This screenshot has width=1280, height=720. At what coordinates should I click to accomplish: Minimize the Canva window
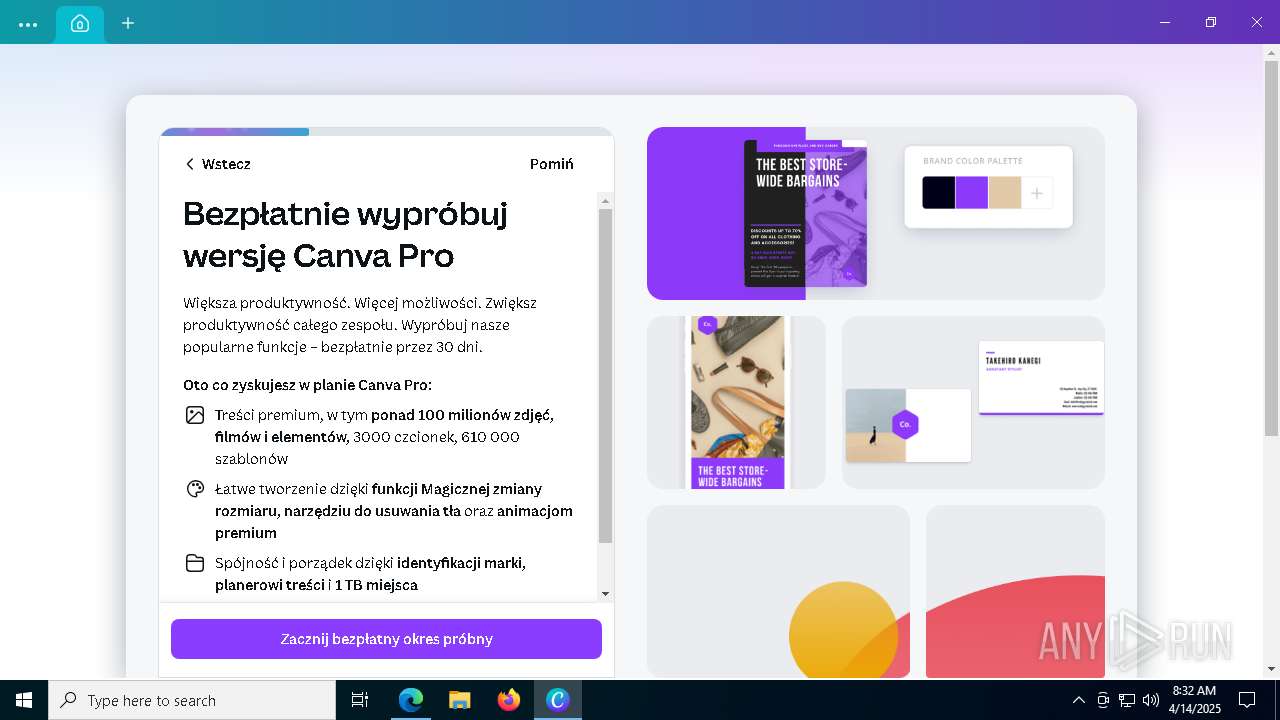tap(1165, 22)
